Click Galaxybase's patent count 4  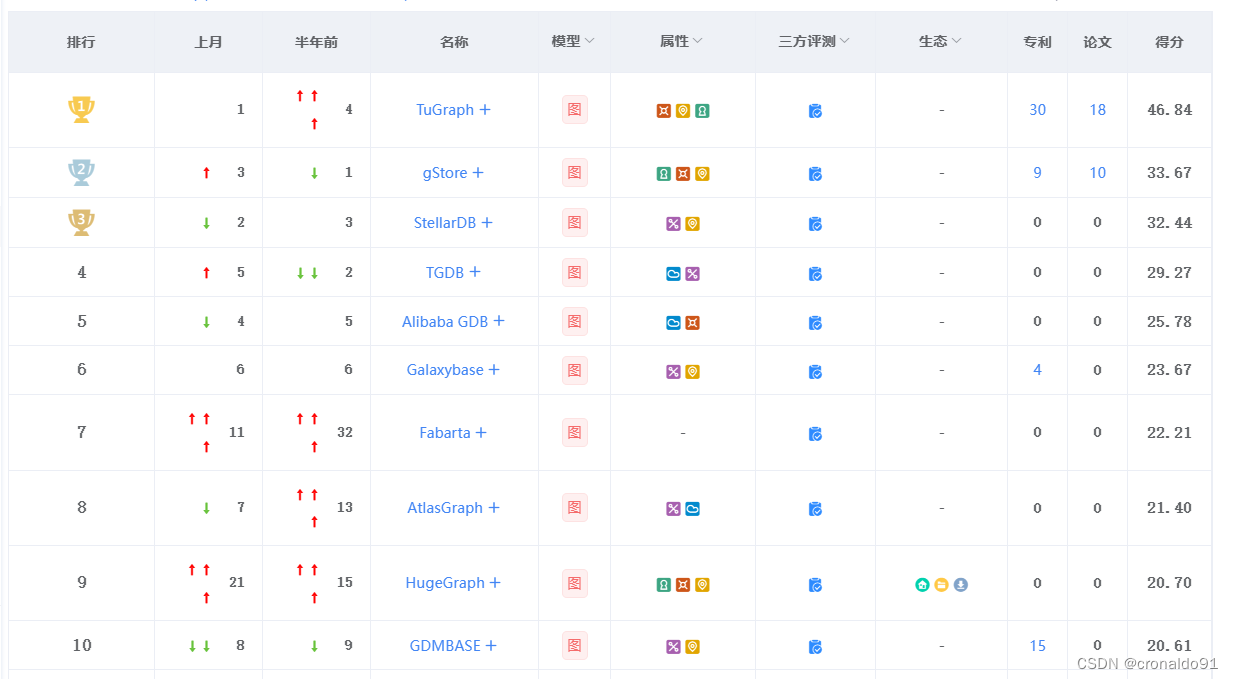[1037, 370]
